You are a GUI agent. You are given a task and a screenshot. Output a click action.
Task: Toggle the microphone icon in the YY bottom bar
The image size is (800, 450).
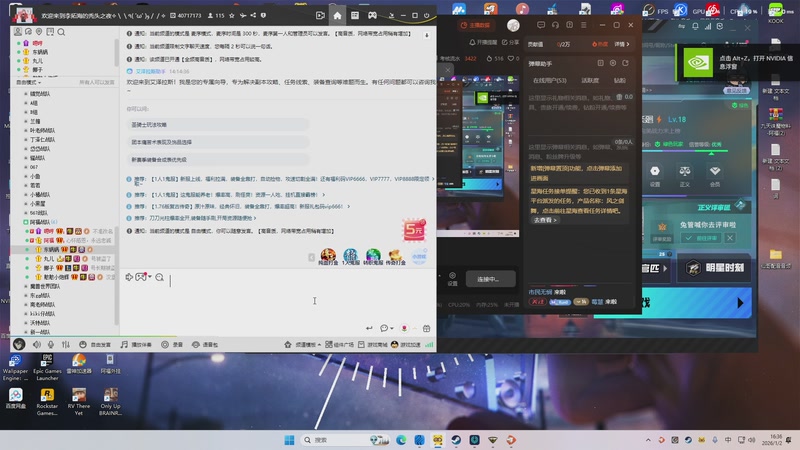(51, 344)
